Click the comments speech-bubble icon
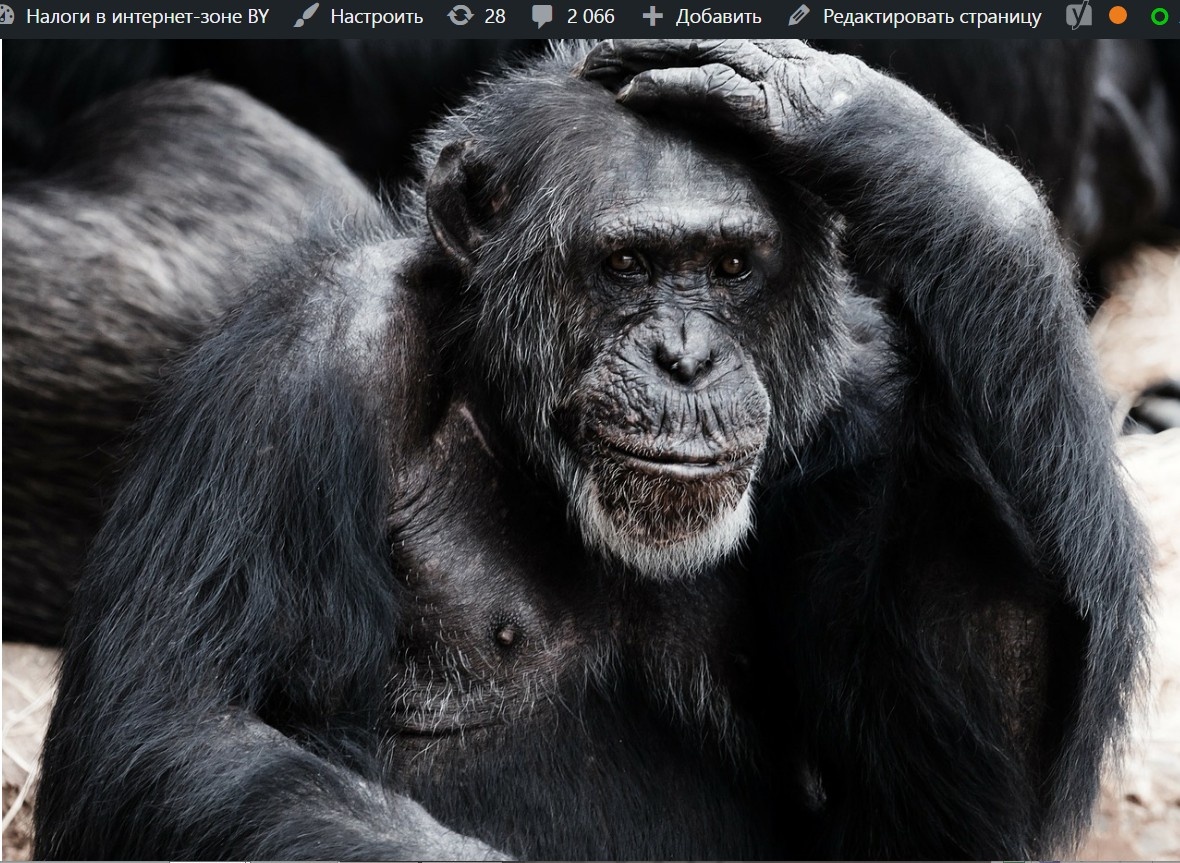Screen dimensions: 1180x863 tap(542, 17)
